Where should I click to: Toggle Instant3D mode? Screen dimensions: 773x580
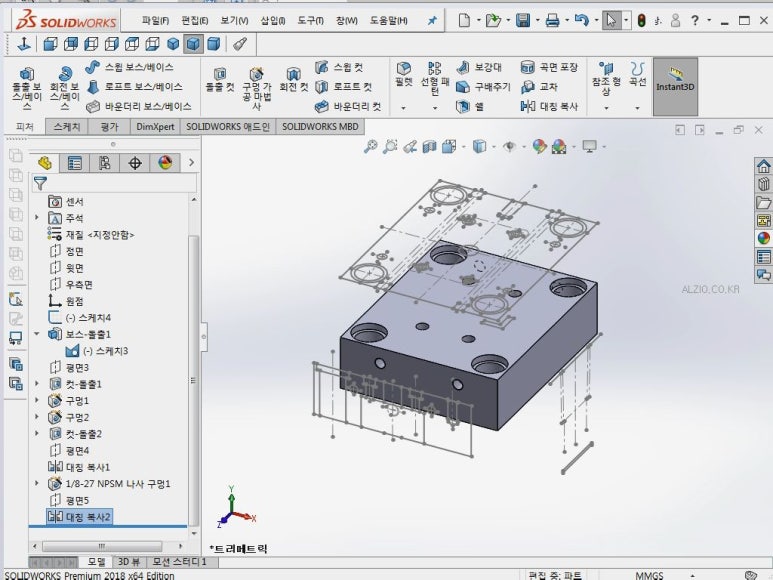pos(675,87)
